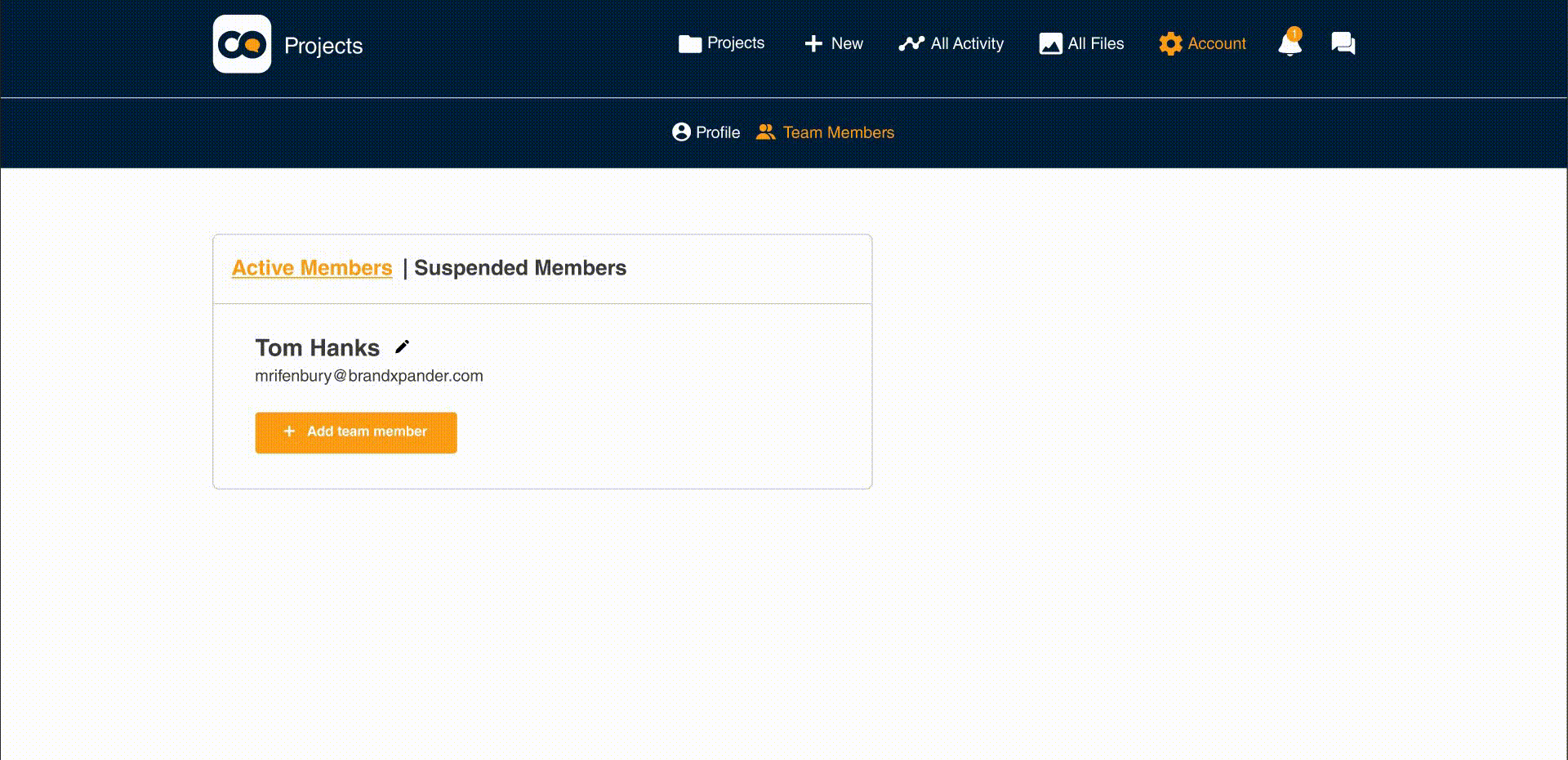Screen dimensions: 1568x760
Task: Click the All Files image icon
Action: [1050, 44]
